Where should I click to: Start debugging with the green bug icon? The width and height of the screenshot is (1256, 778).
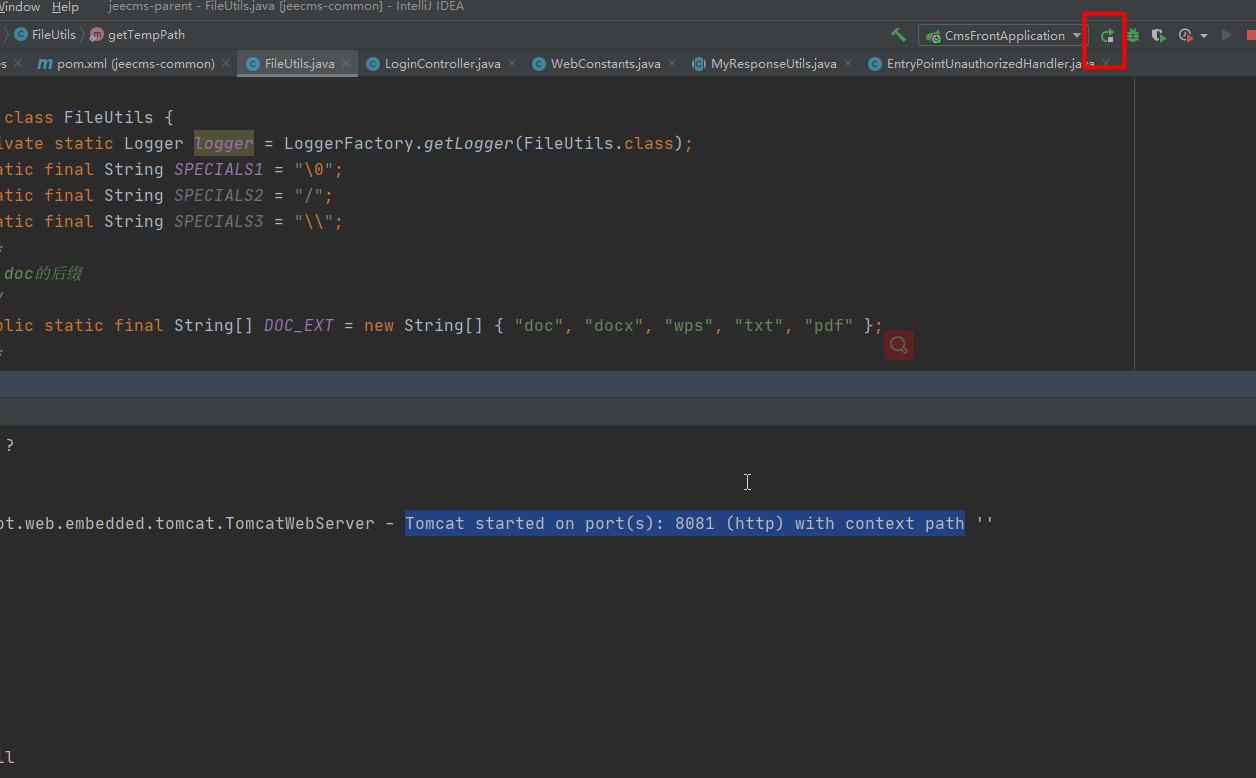1133,36
